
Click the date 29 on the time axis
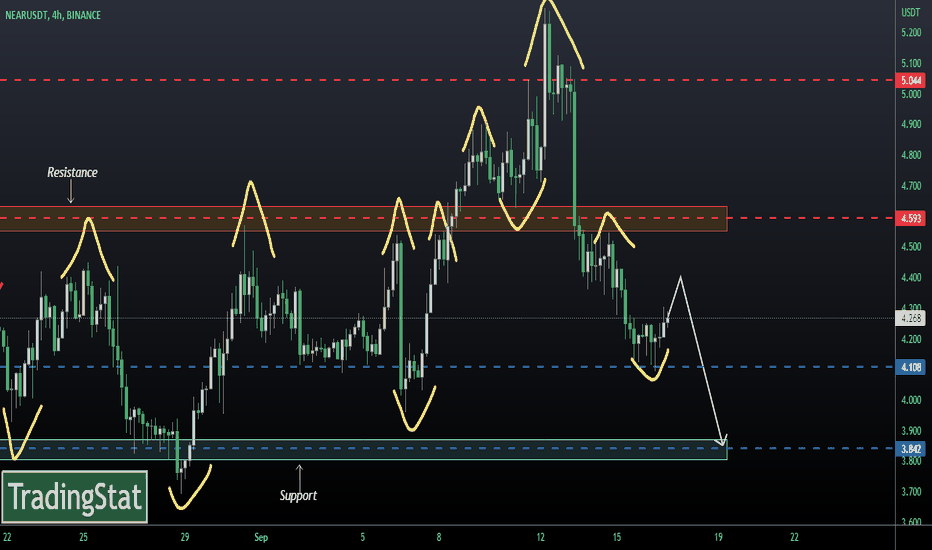(x=185, y=538)
